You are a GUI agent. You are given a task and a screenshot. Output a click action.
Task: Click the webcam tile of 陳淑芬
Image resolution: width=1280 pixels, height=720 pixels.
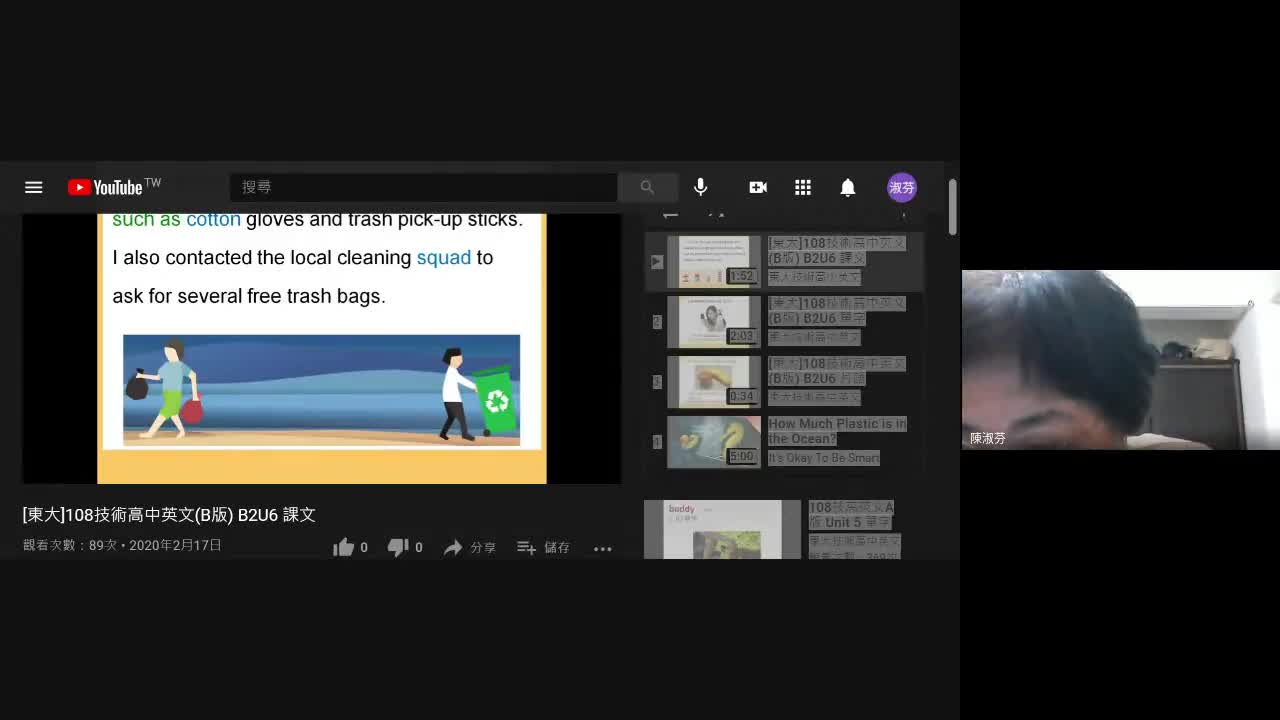coord(1121,360)
